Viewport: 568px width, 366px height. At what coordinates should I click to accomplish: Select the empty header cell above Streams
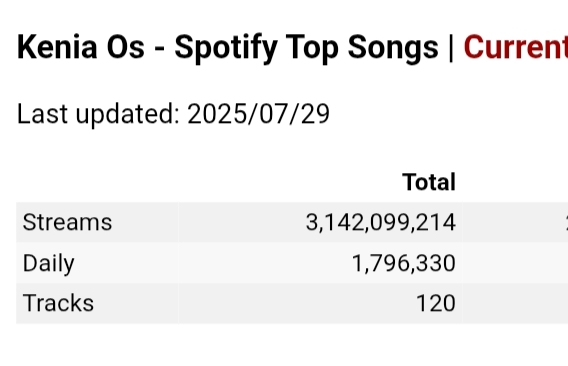coord(97,182)
